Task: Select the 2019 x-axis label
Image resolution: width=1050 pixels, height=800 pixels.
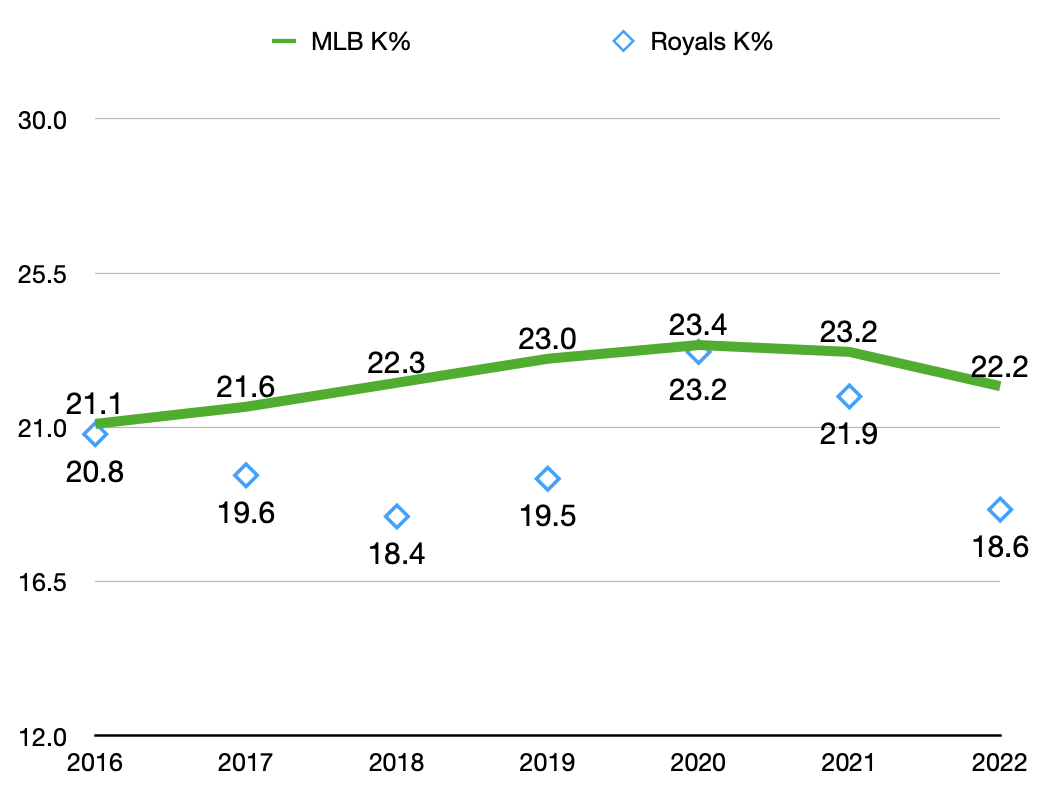Action: (547, 763)
